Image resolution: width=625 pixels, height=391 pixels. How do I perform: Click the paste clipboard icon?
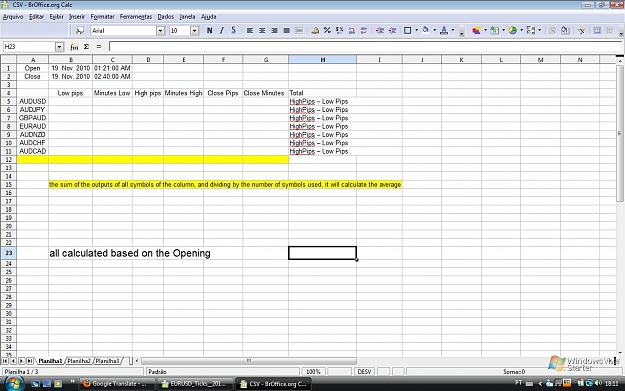(x=565, y=30)
